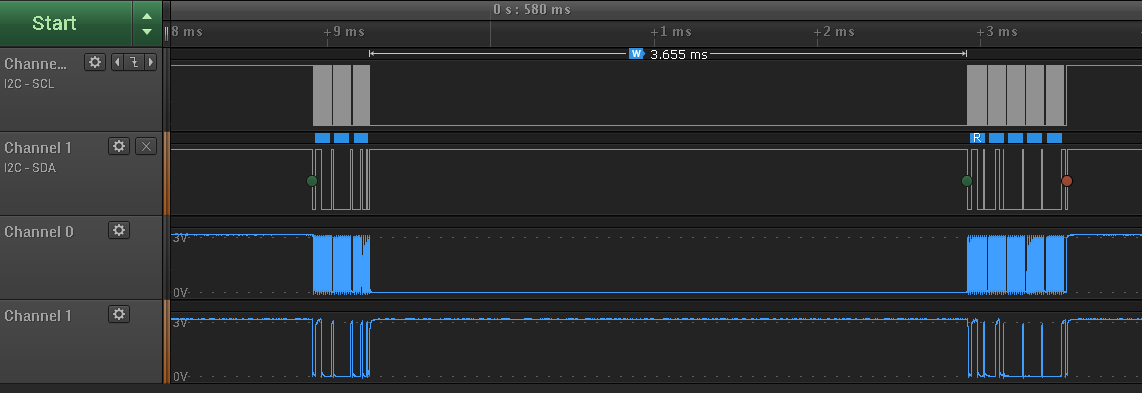Open settings gear for analog Channel 1
Screen dimensions: 1142x393
119,314
